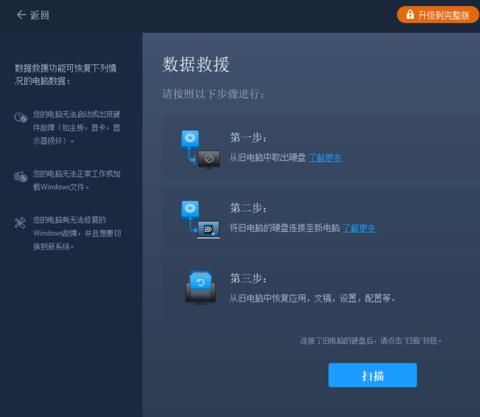Click the hint text above scan button
The height and width of the screenshot is (417, 480).
click(x=371, y=341)
